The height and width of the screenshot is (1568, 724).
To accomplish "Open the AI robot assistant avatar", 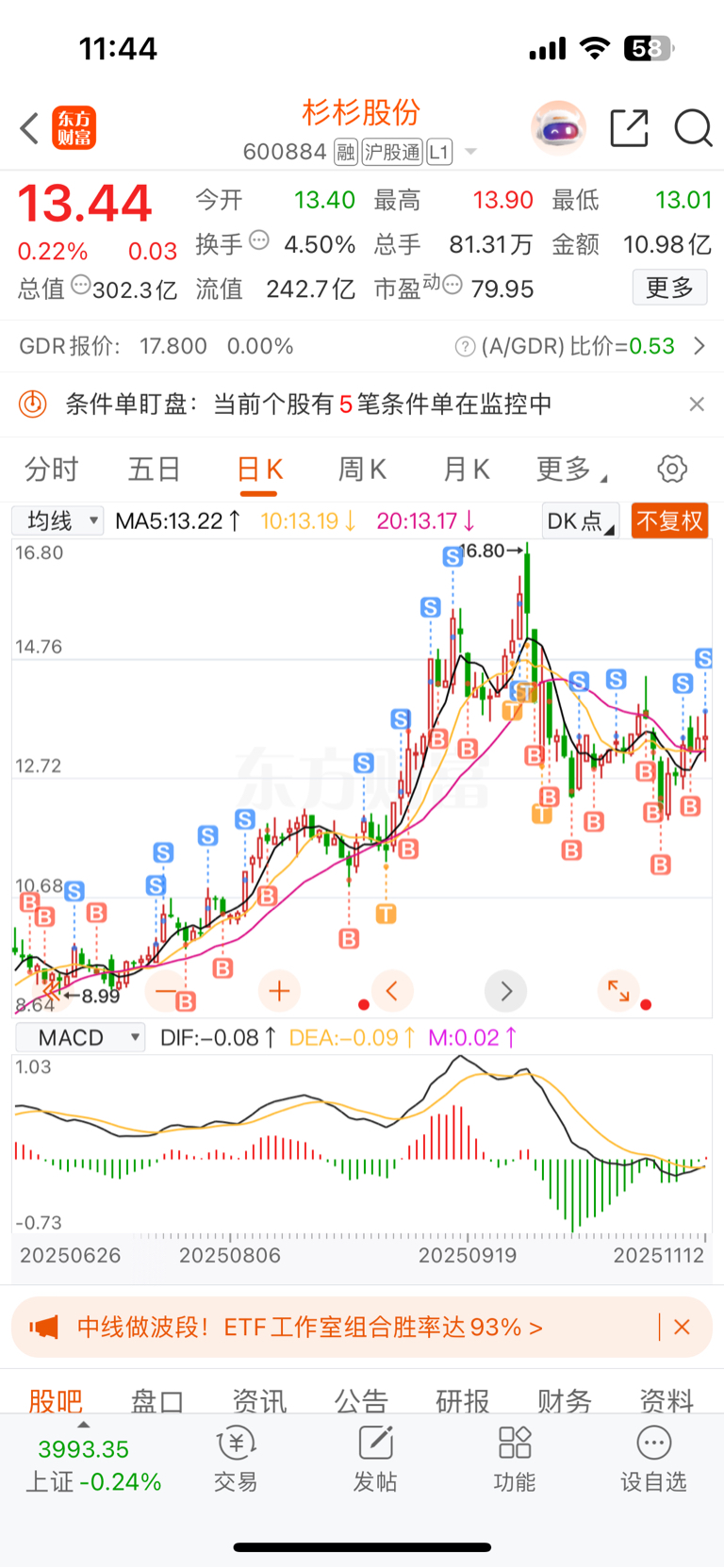I will (x=558, y=127).
